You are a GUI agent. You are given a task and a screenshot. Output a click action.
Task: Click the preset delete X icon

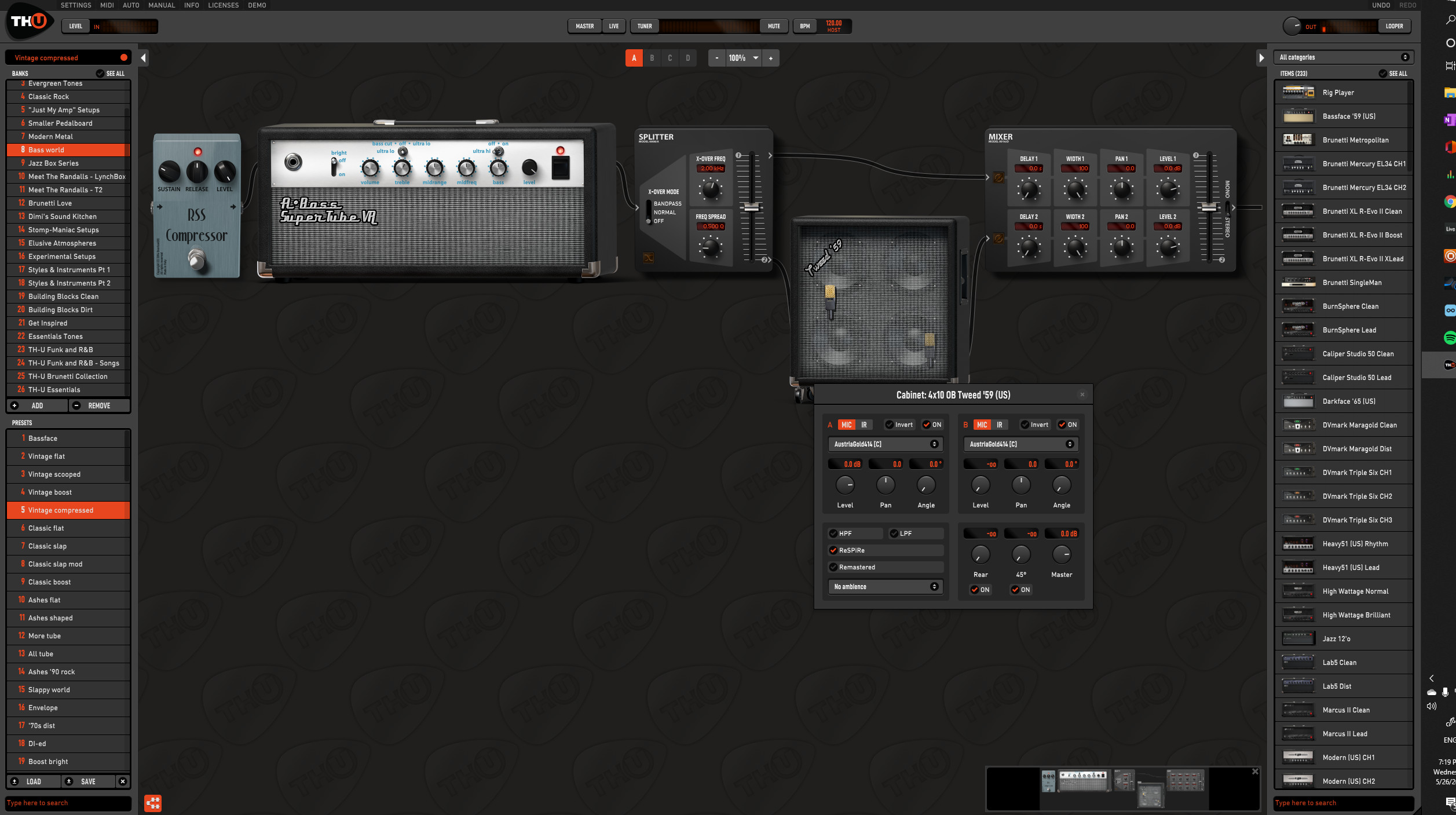click(x=123, y=781)
